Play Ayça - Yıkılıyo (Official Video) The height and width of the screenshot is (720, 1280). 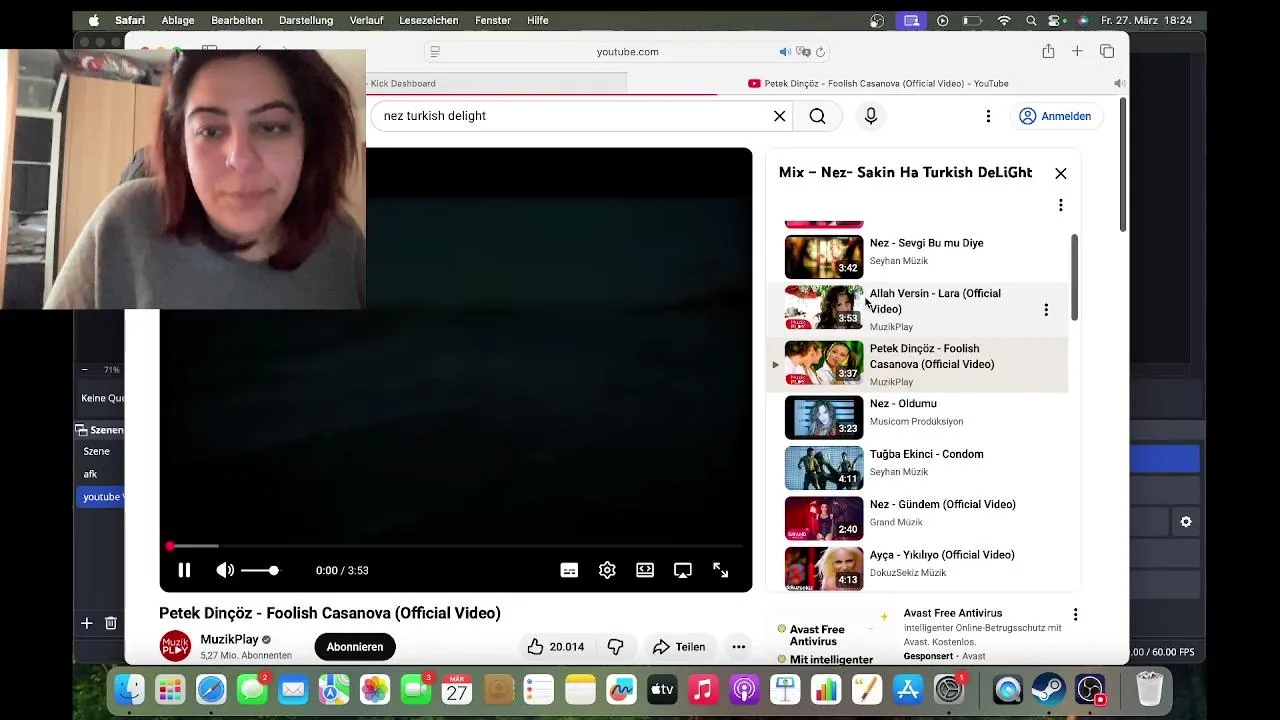pos(917,568)
